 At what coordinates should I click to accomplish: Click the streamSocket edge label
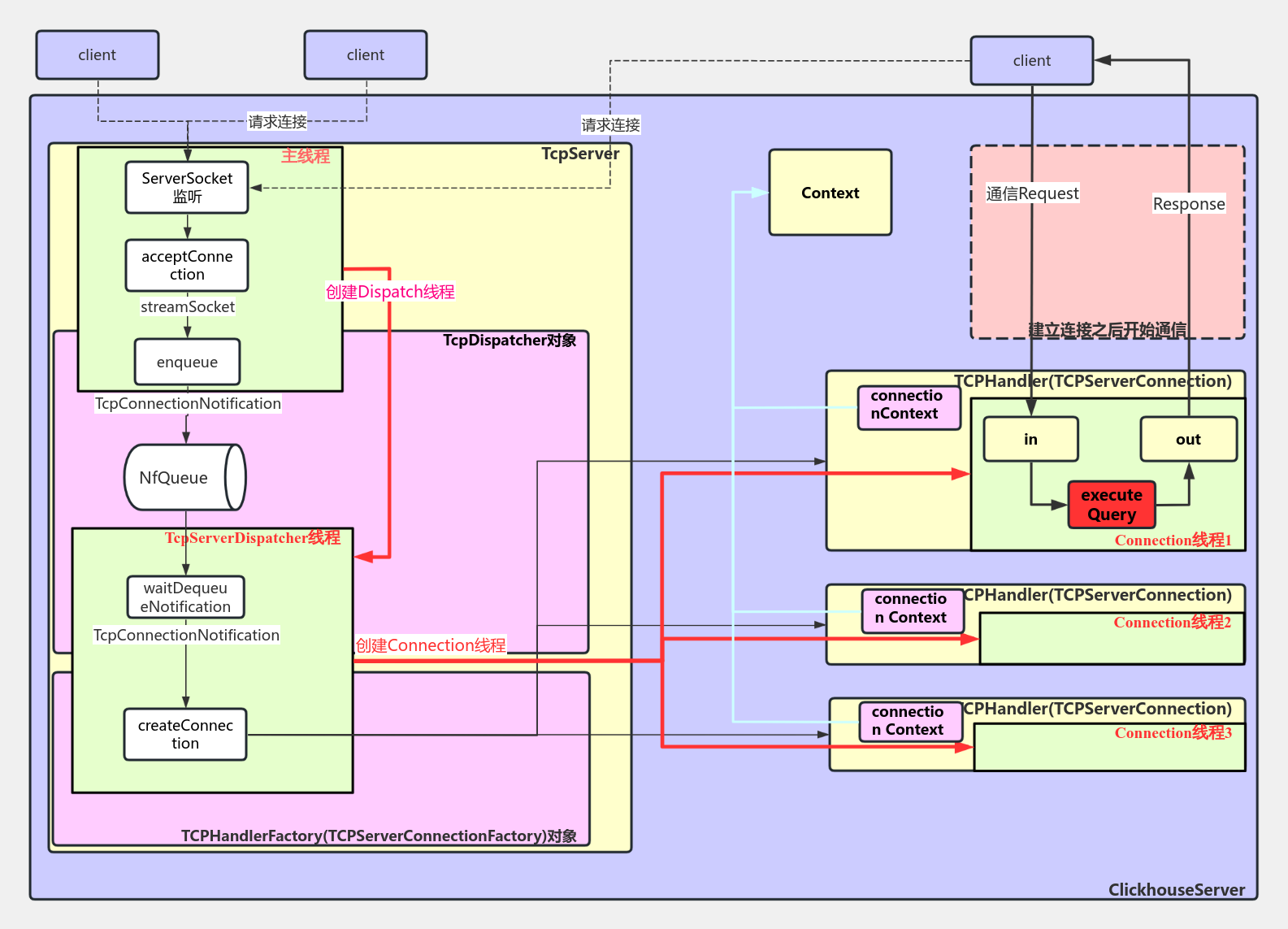187,306
